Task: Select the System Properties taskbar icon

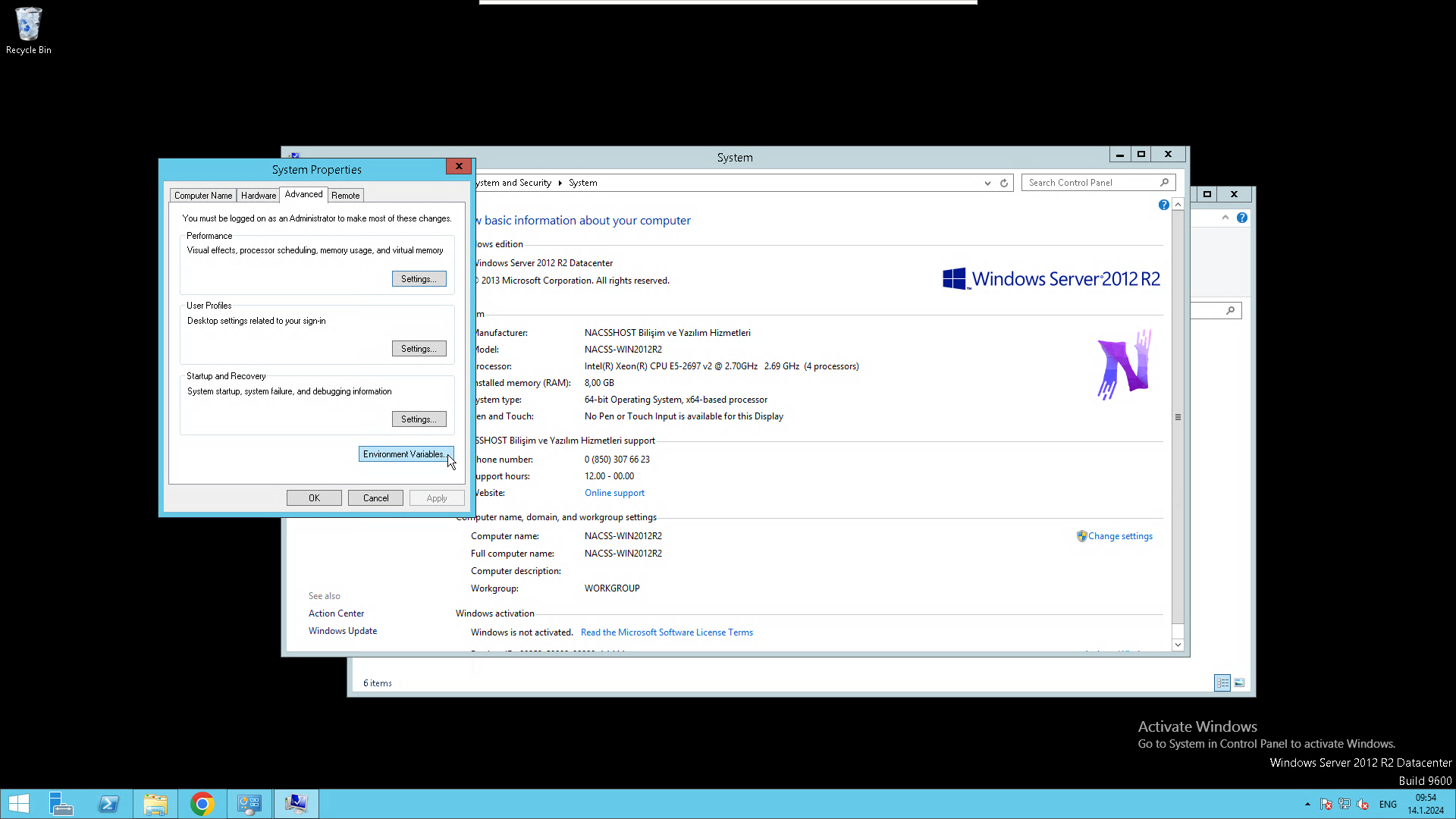Action: point(297,804)
